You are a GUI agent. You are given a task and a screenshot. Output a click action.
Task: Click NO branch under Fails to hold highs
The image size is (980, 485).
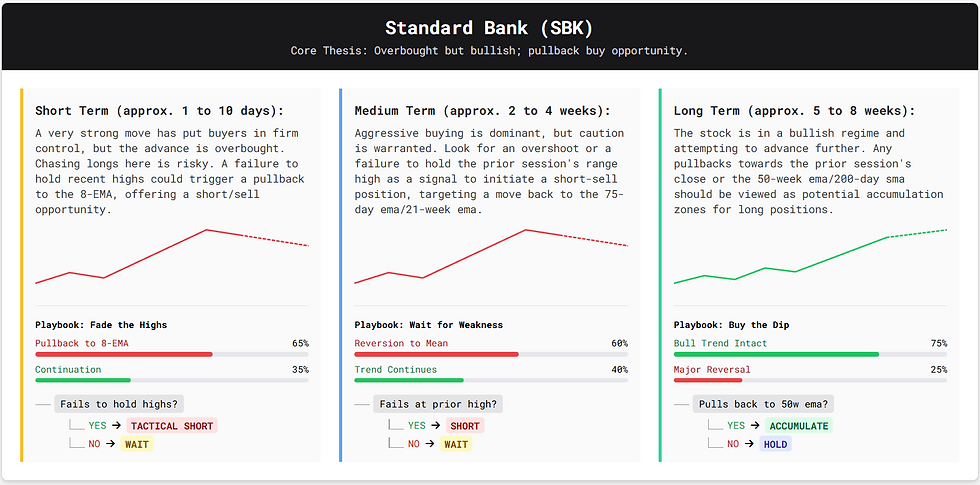94,444
